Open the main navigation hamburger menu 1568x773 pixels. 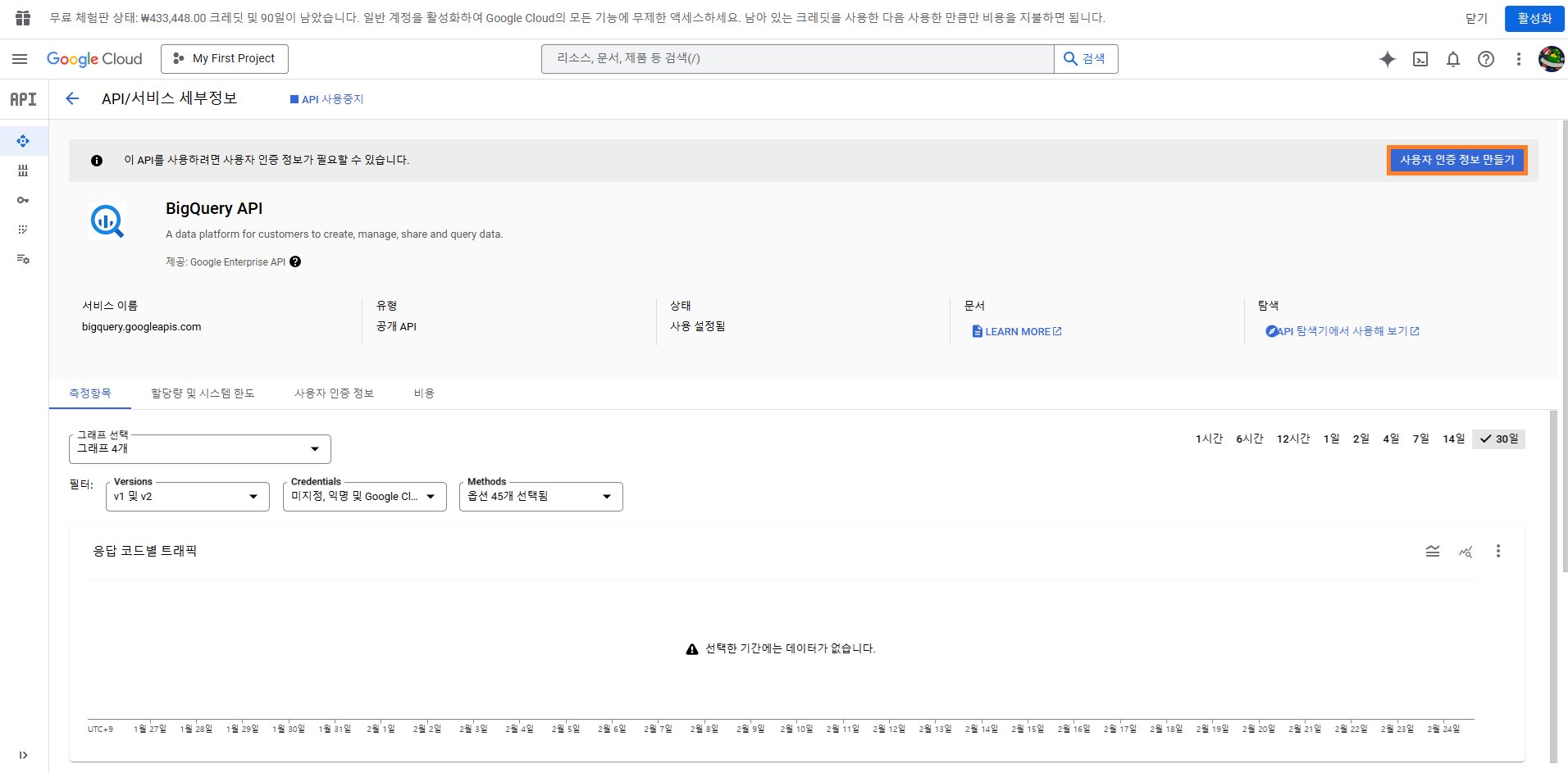click(20, 59)
